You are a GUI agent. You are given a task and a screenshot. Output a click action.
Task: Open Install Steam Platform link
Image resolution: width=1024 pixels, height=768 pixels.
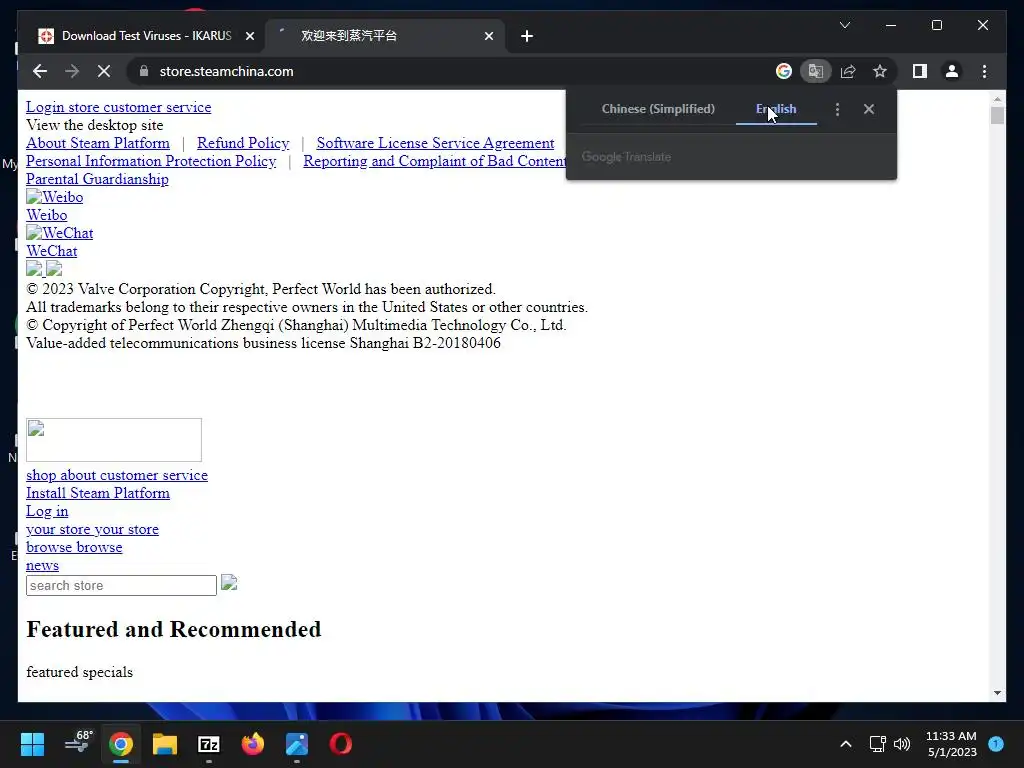pyautogui.click(x=98, y=493)
